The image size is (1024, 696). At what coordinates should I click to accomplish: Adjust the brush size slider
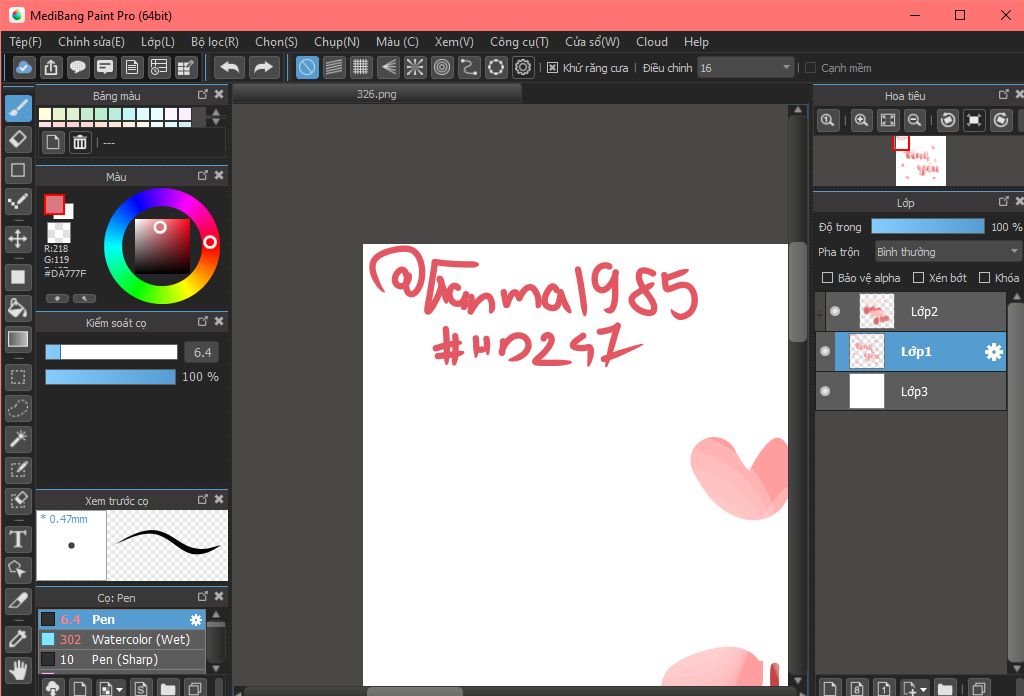[111, 353]
